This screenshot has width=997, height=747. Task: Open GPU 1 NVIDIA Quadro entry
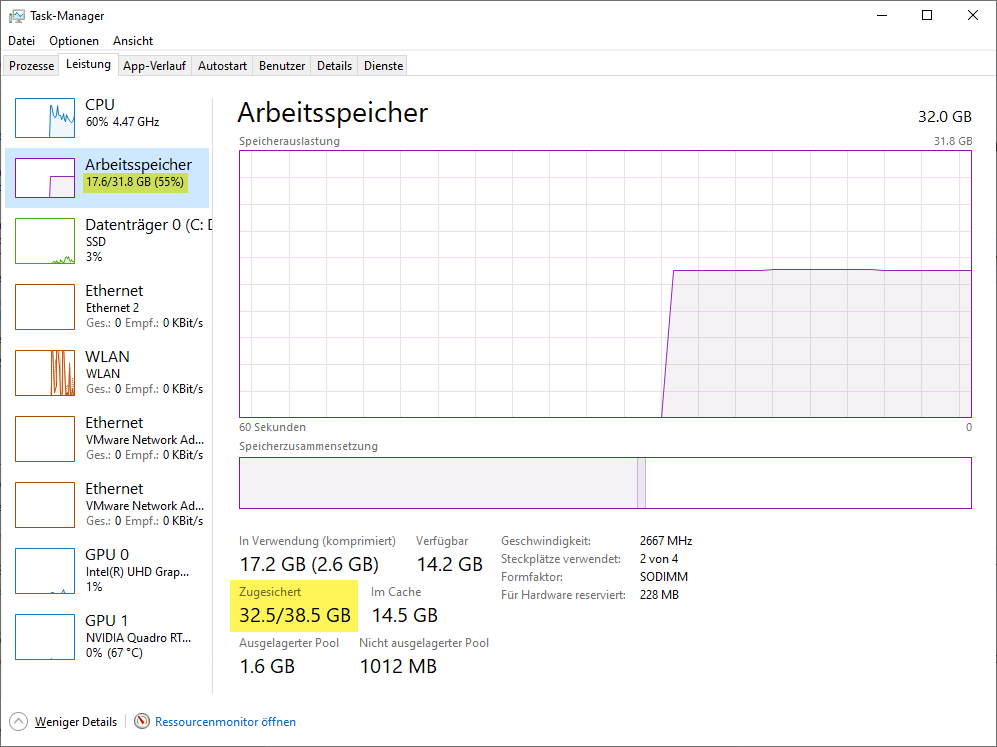(x=45, y=637)
